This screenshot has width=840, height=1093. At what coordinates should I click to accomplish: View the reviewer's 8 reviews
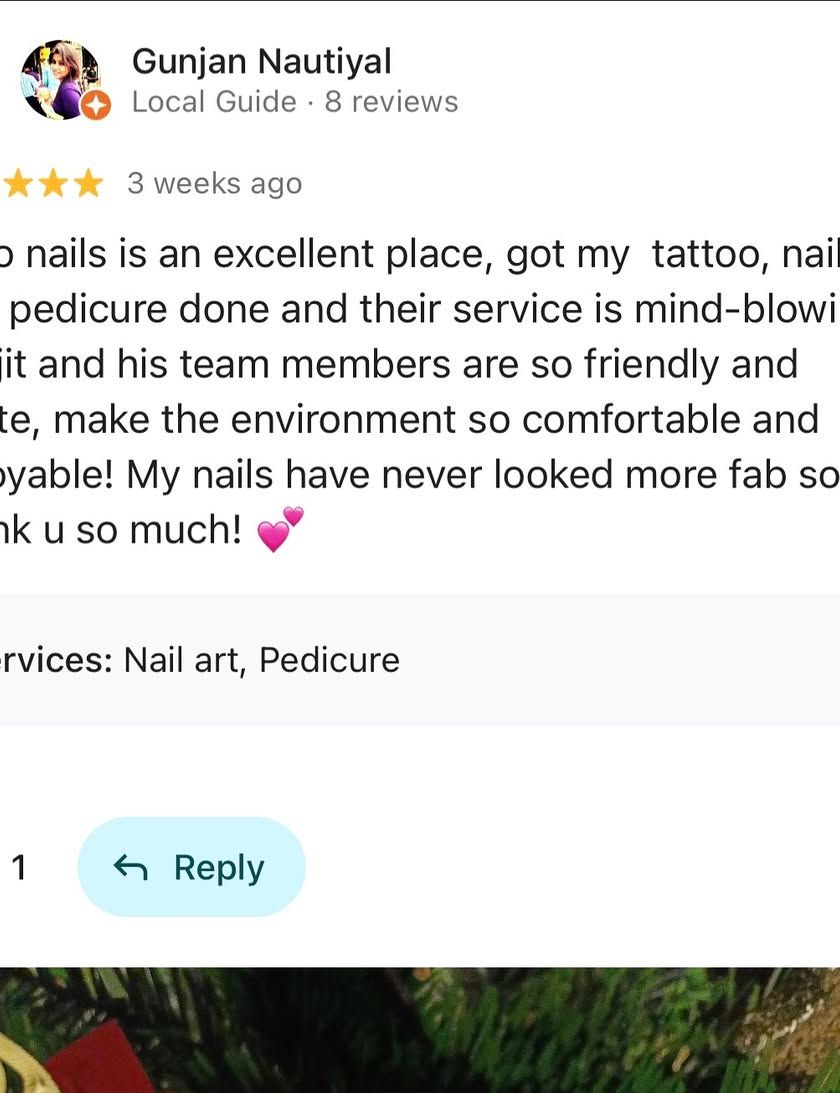(391, 102)
